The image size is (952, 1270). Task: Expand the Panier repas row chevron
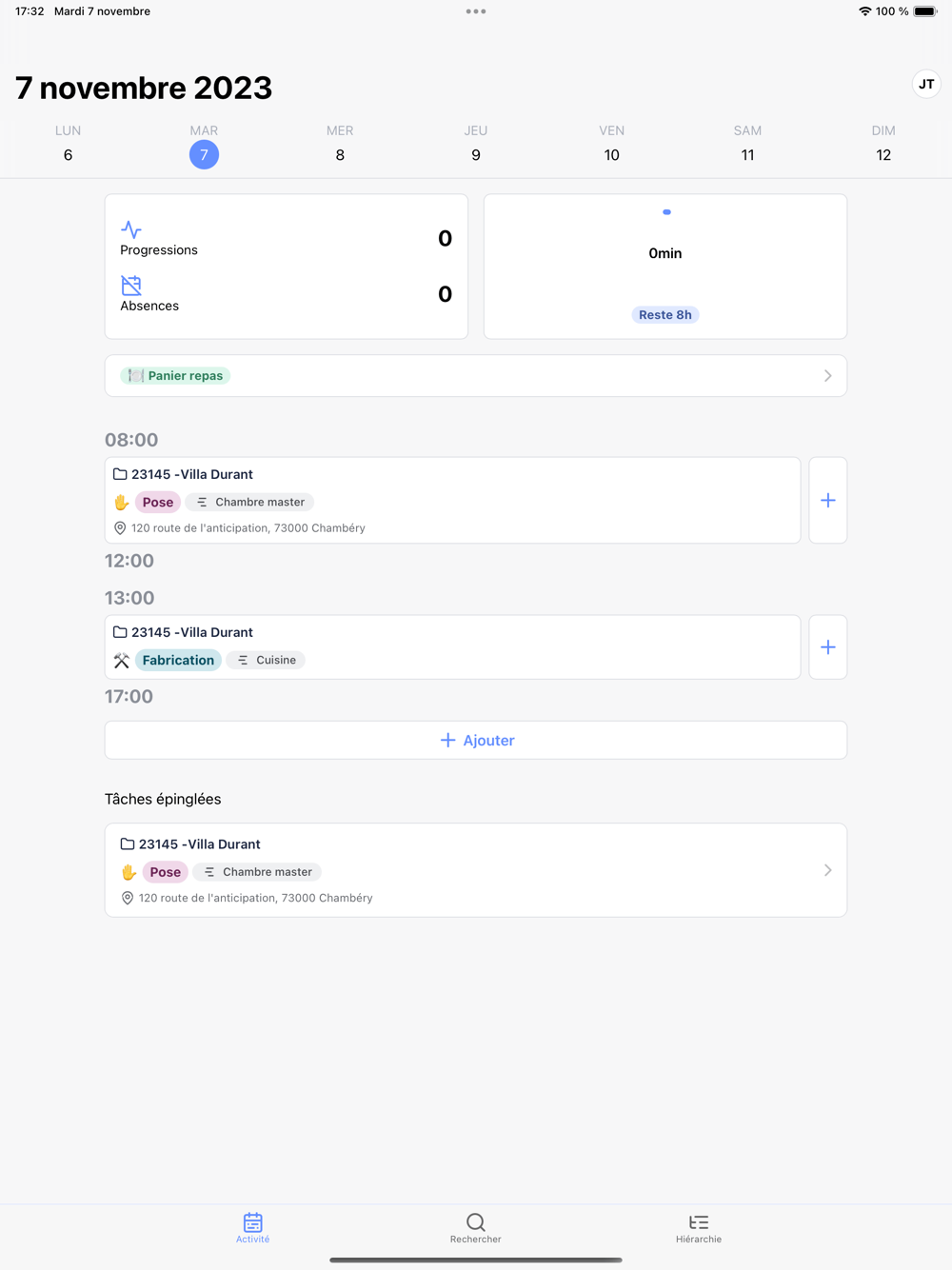click(x=827, y=376)
